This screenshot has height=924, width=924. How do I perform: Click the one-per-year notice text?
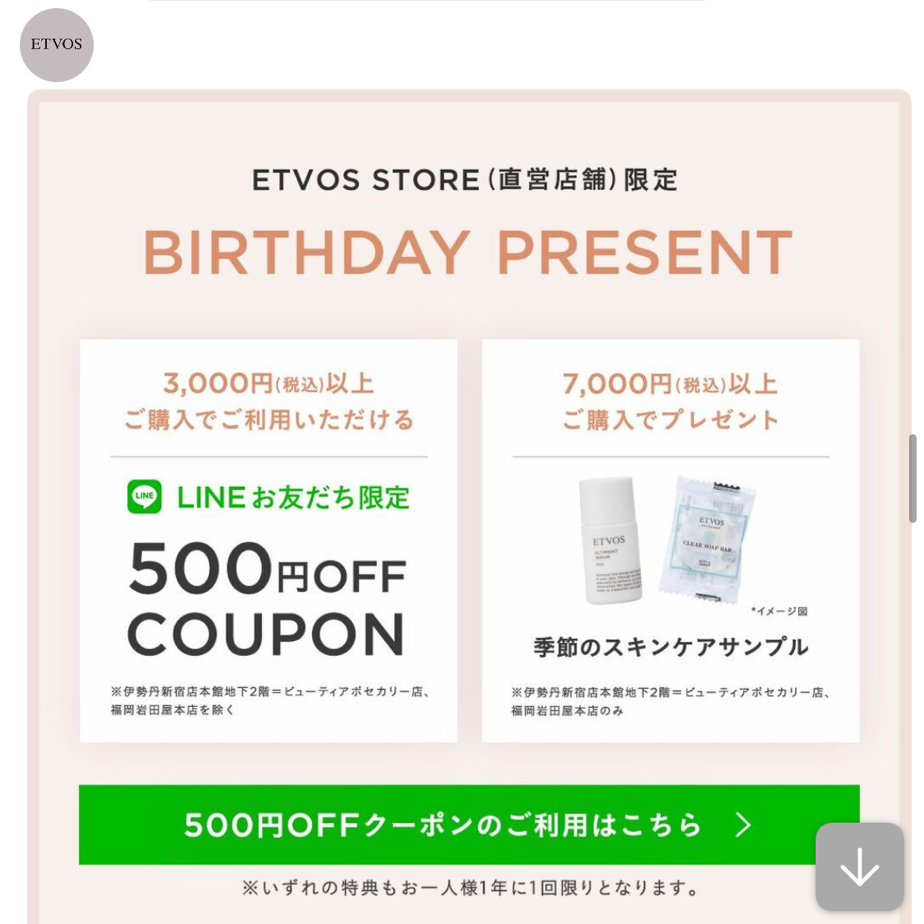click(x=470, y=887)
